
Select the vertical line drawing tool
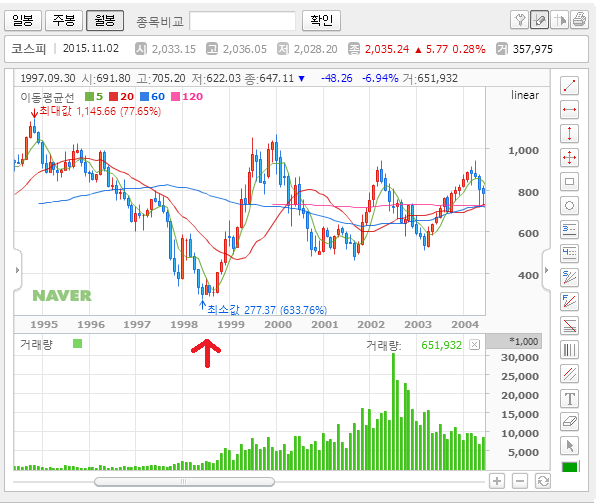569,133
